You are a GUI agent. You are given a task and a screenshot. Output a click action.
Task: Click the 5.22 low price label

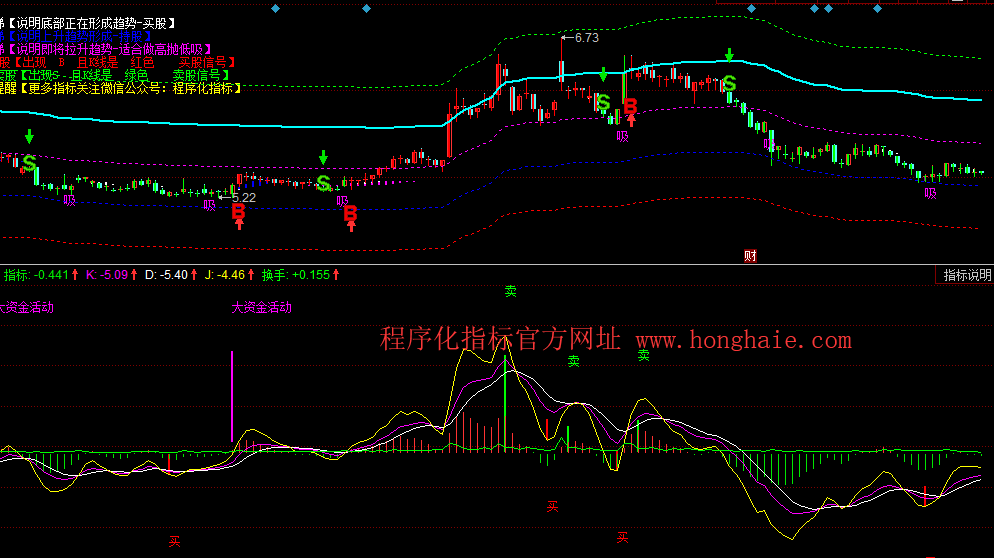pyautogui.click(x=242, y=197)
